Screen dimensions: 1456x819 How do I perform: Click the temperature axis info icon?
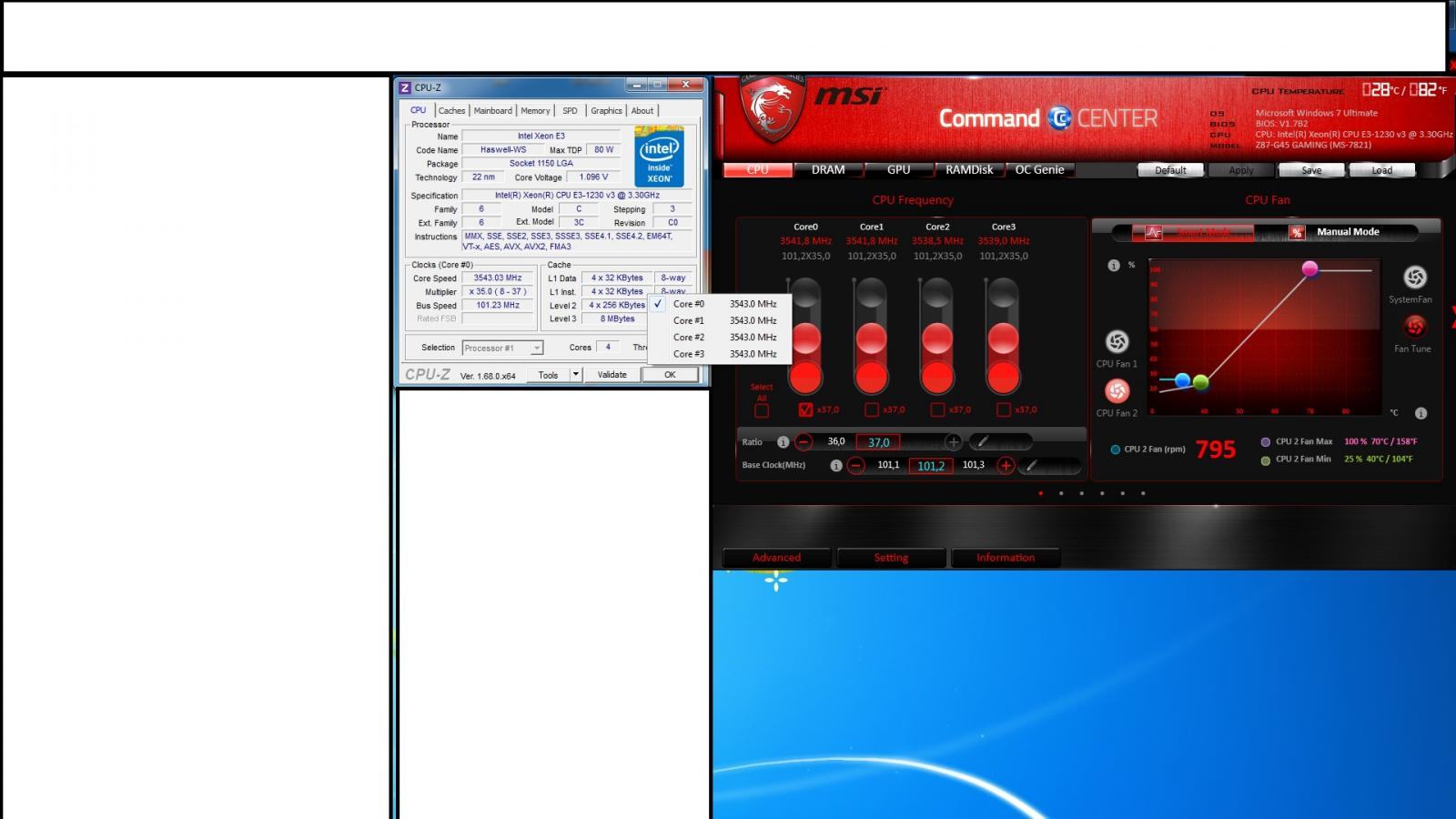1421,413
